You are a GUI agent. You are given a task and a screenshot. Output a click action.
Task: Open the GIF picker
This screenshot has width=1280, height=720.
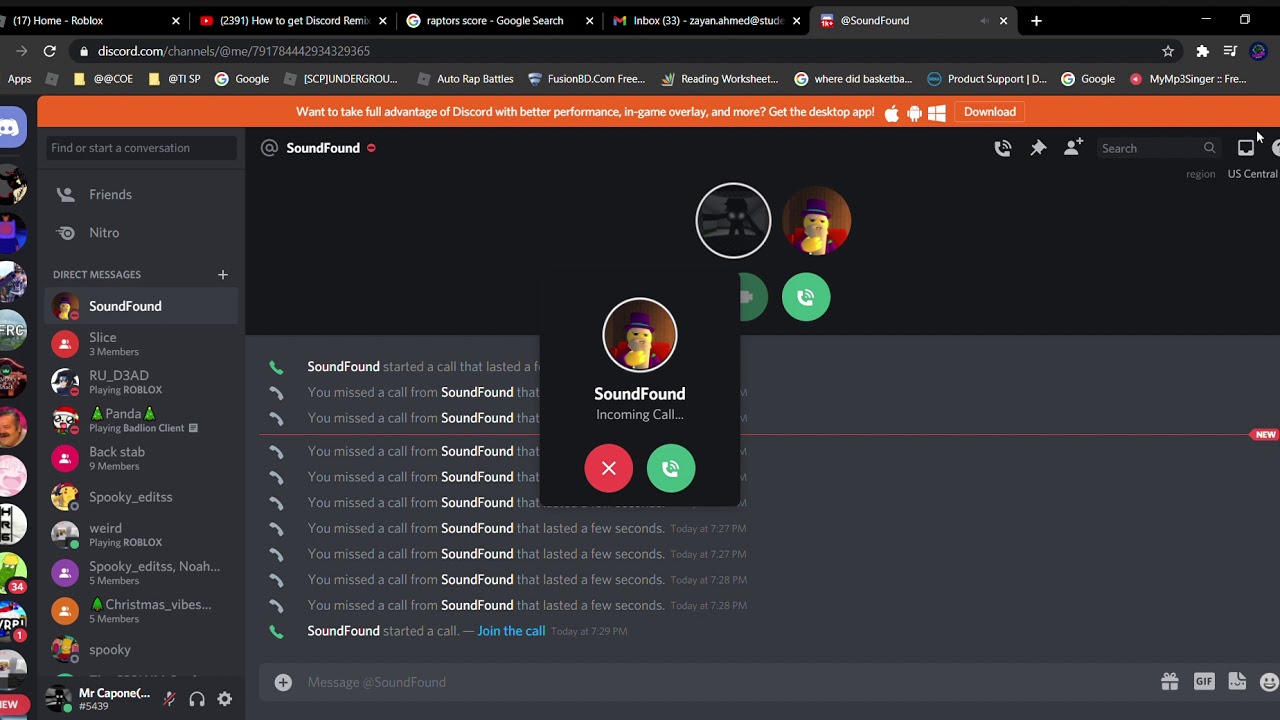[x=1204, y=682]
